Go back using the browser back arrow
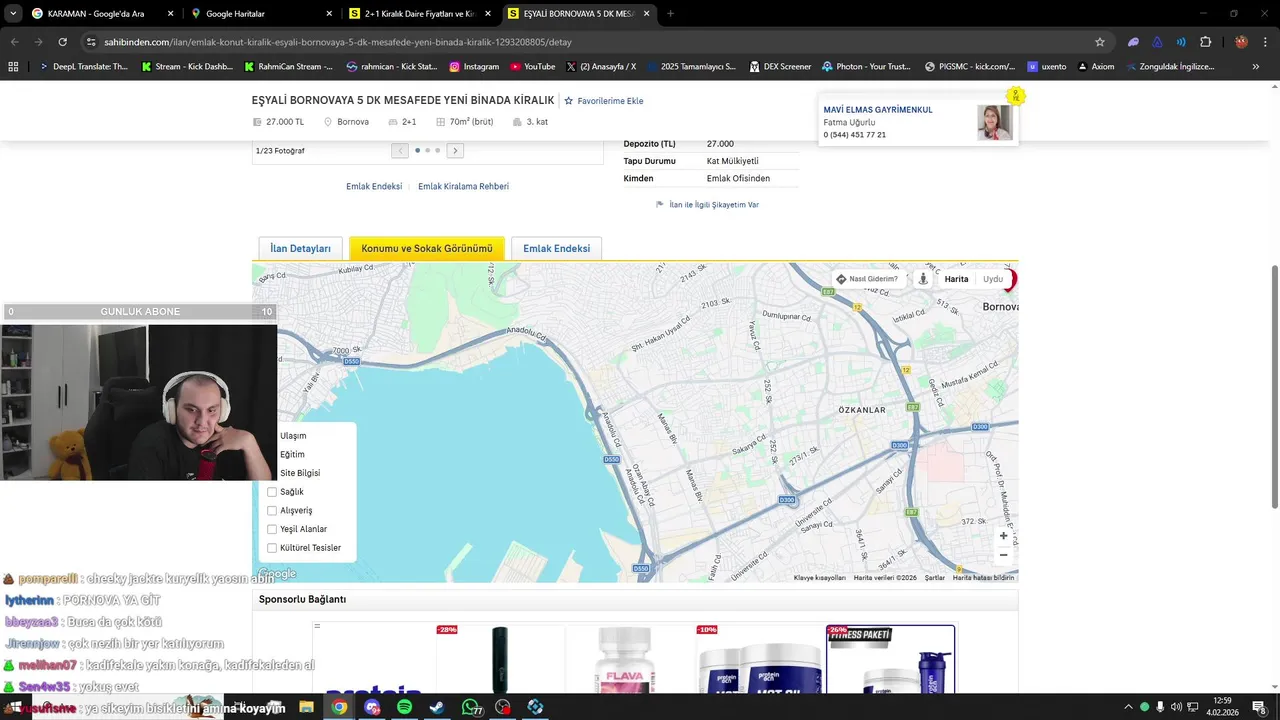1280x720 pixels. (14, 42)
